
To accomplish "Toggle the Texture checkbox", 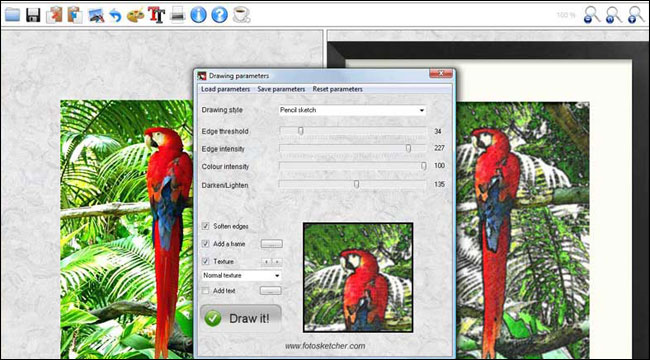I will point(205,261).
